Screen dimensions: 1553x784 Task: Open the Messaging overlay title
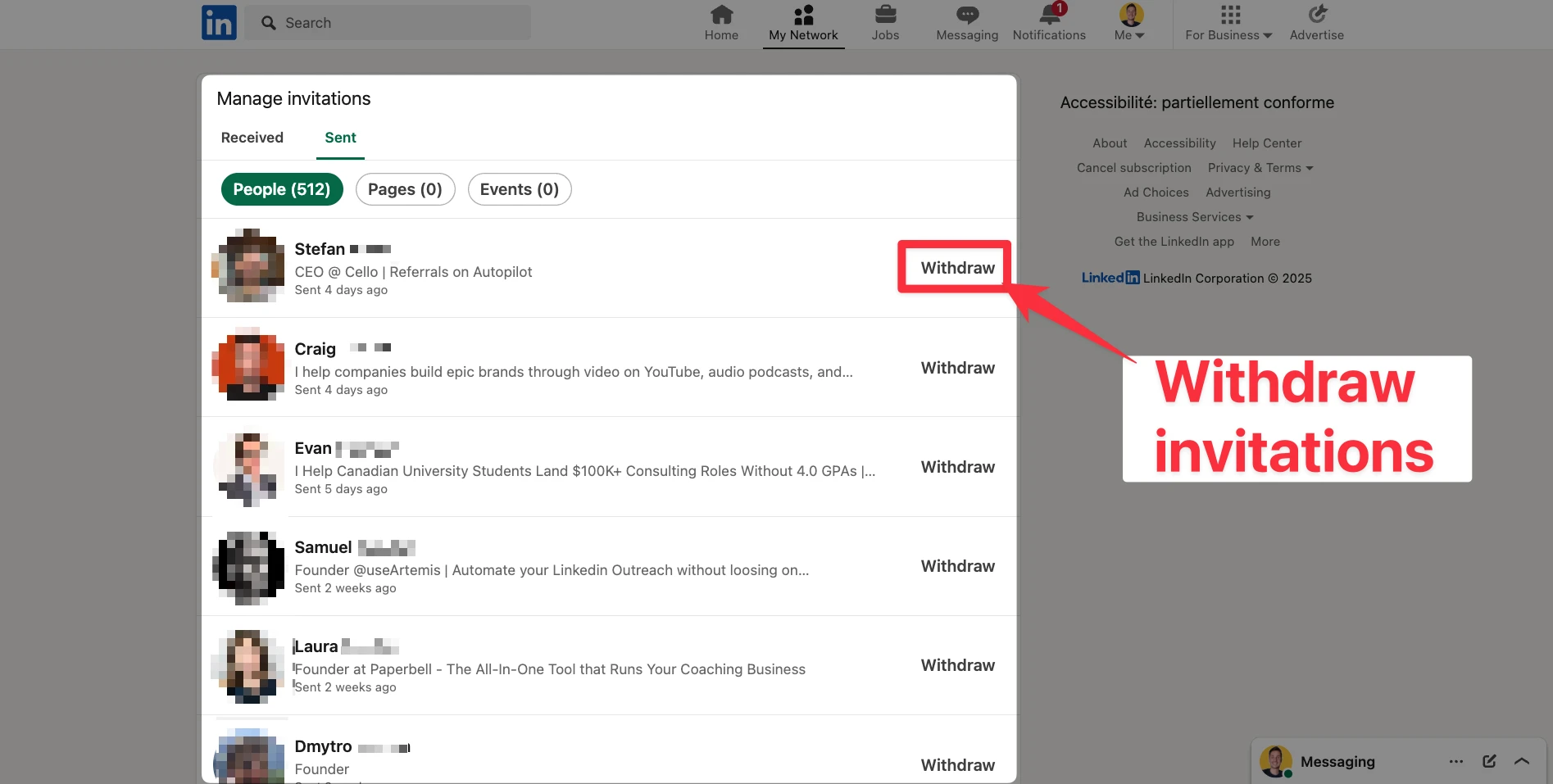point(1337,762)
